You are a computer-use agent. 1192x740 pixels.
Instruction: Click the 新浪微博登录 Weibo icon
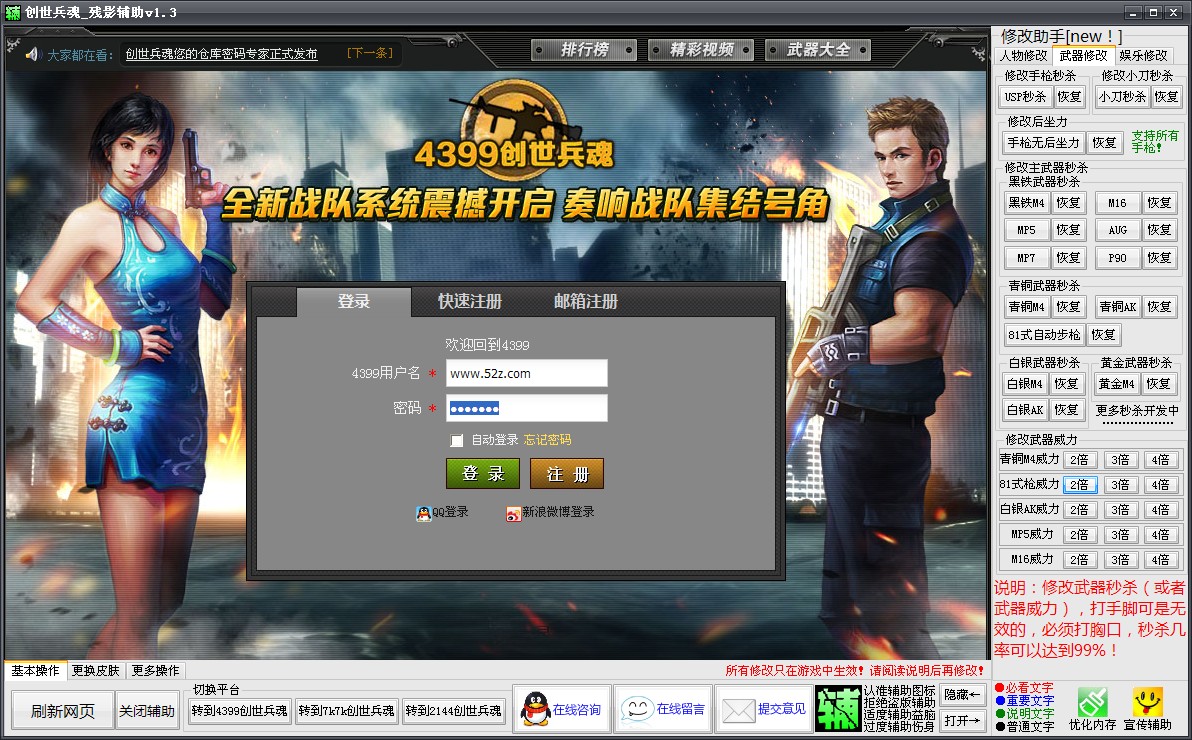click(513, 513)
